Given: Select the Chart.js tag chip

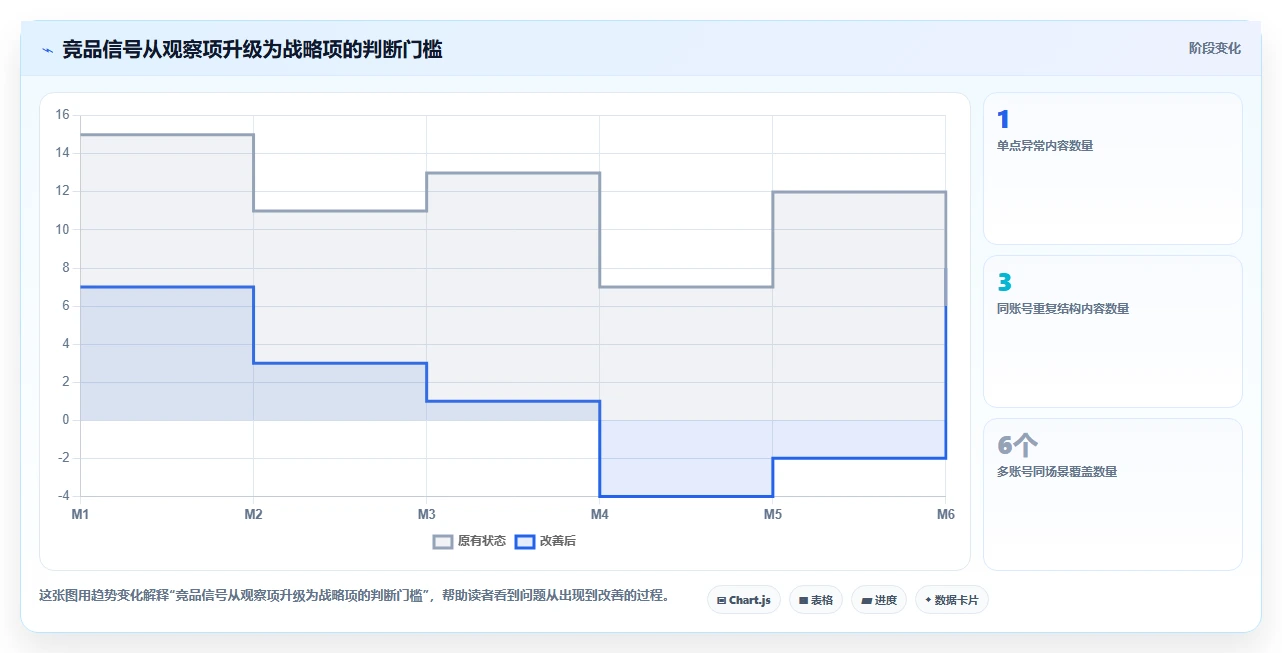Looking at the screenshot, I should click(744, 600).
